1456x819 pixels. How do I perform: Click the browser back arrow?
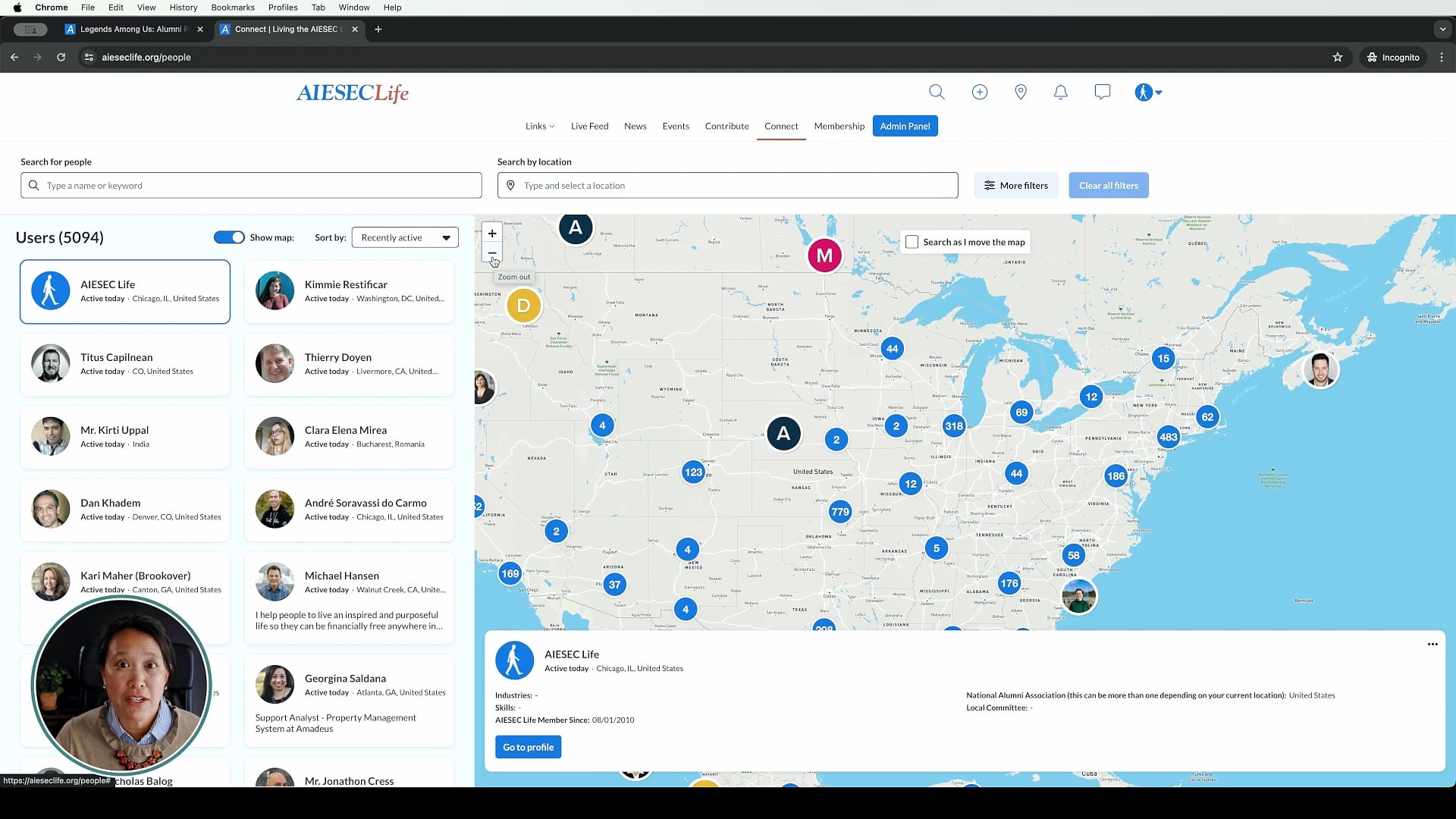(14, 57)
